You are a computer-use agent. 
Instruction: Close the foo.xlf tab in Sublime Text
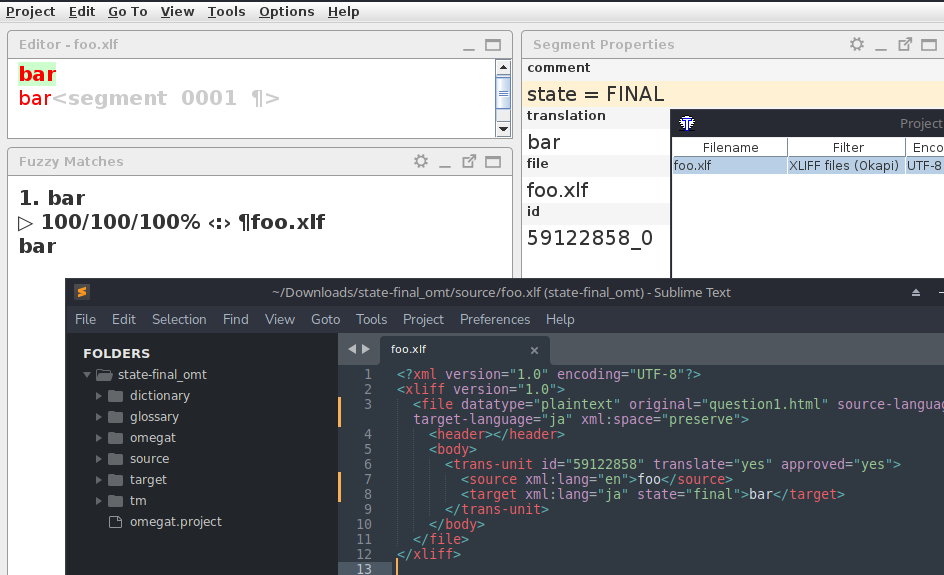(x=534, y=350)
